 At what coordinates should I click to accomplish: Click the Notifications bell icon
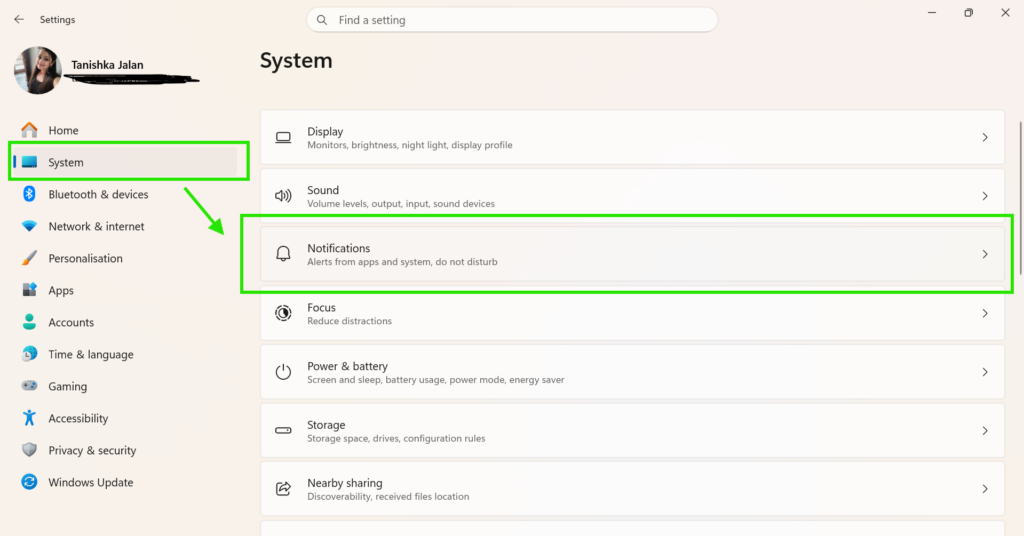283,254
